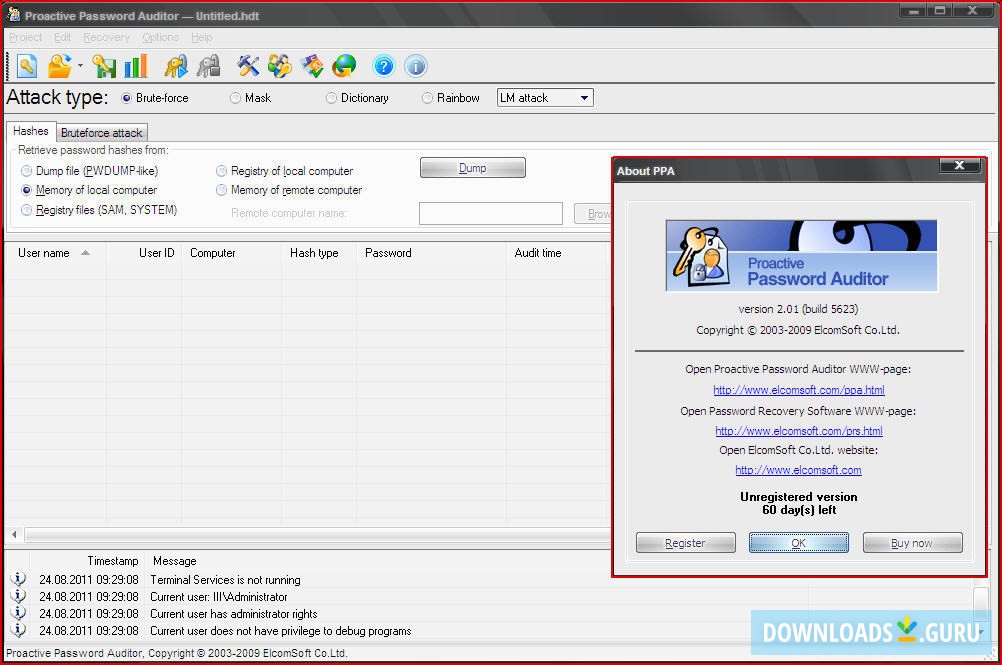The width and height of the screenshot is (1002, 665).
Task: Open settings via hammer and wrench icon
Action: (x=248, y=66)
